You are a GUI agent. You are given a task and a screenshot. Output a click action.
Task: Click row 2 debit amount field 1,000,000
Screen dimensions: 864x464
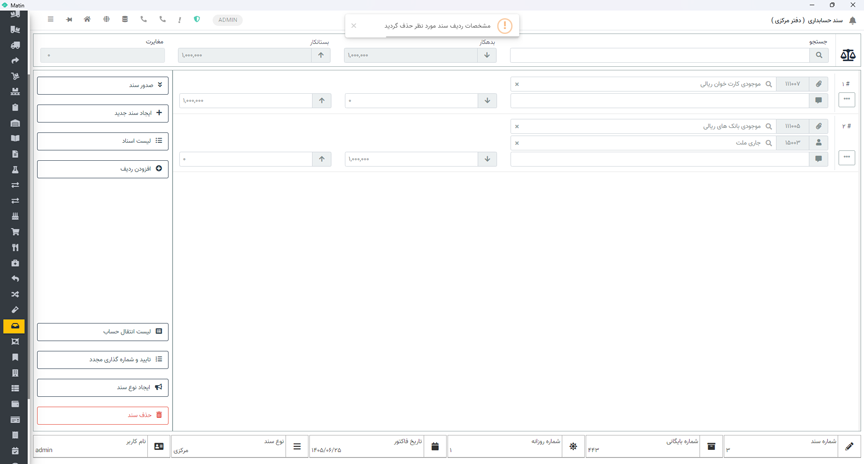[411, 159]
